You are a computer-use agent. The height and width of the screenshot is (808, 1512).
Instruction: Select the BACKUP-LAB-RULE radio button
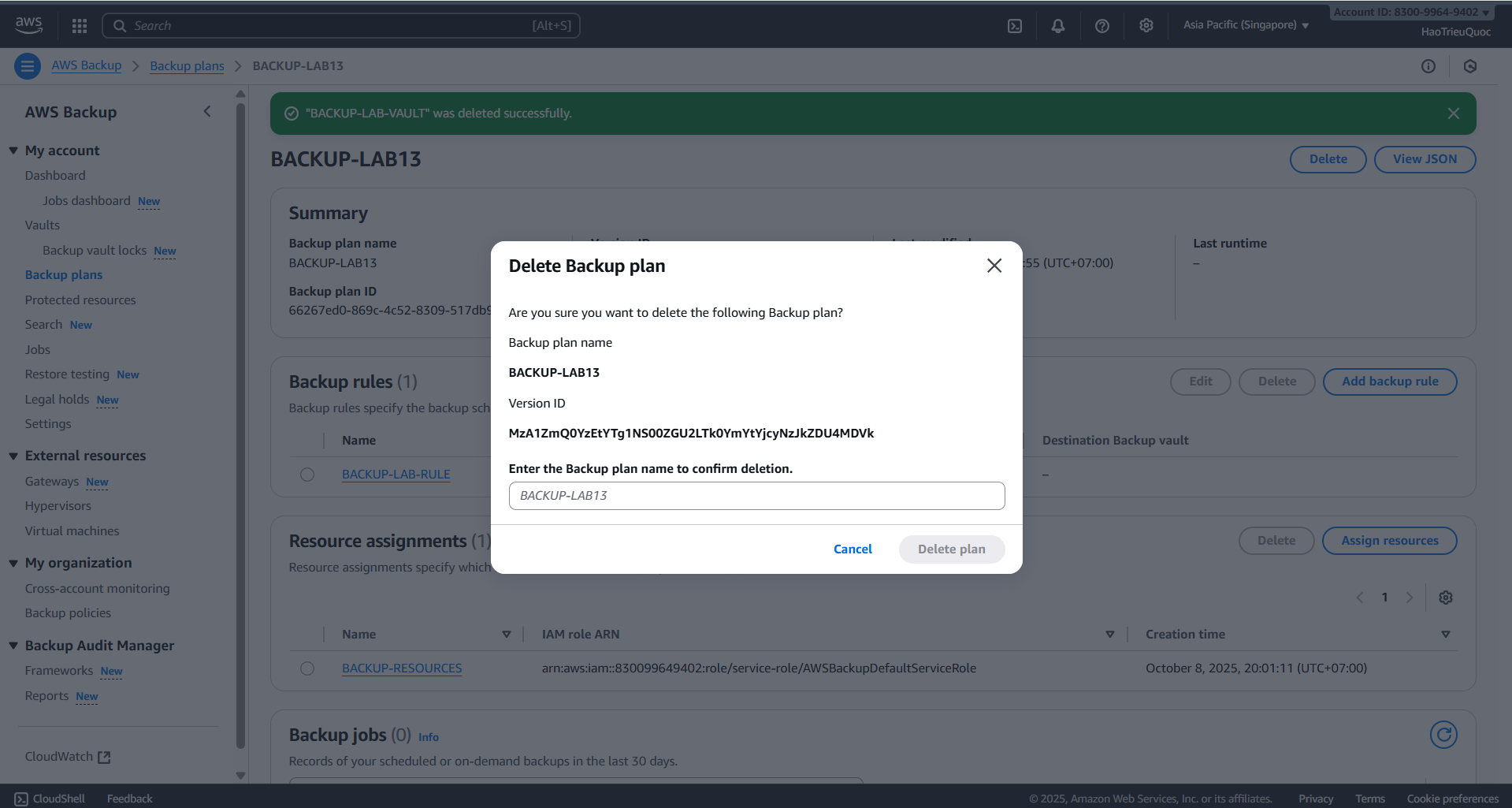[x=306, y=474]
